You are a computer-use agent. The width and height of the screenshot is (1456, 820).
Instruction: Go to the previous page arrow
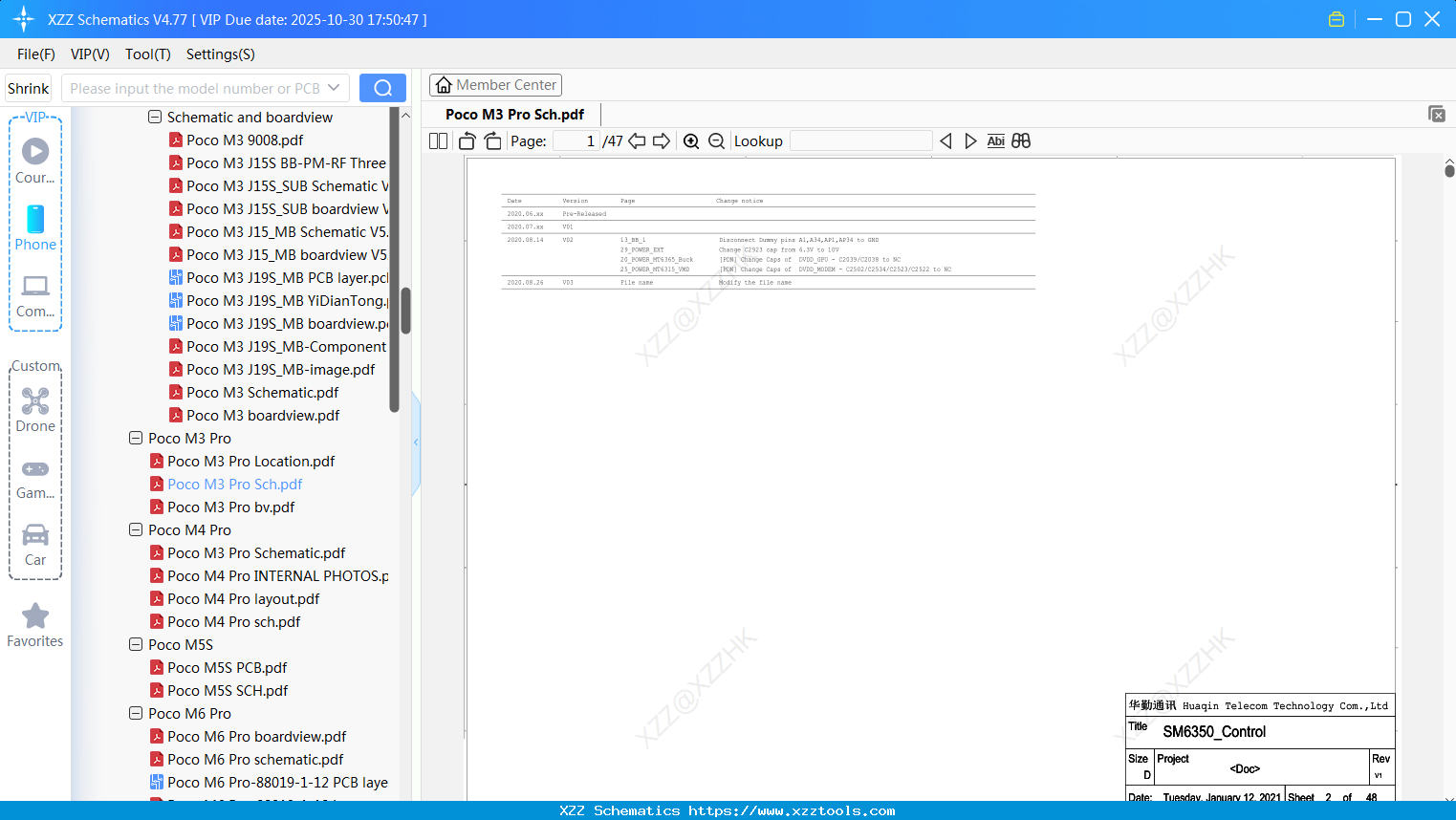[x=637, y=141]
